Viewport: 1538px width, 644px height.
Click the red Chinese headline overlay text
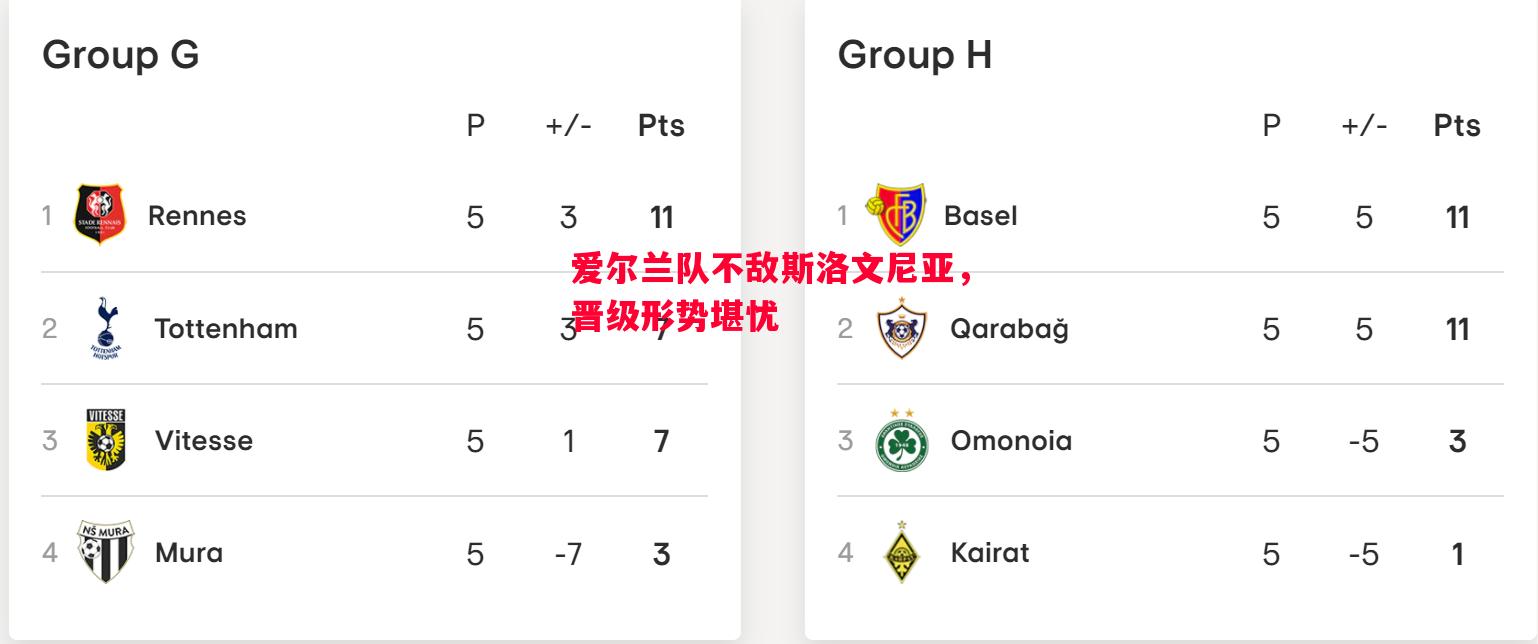(771, 293)
